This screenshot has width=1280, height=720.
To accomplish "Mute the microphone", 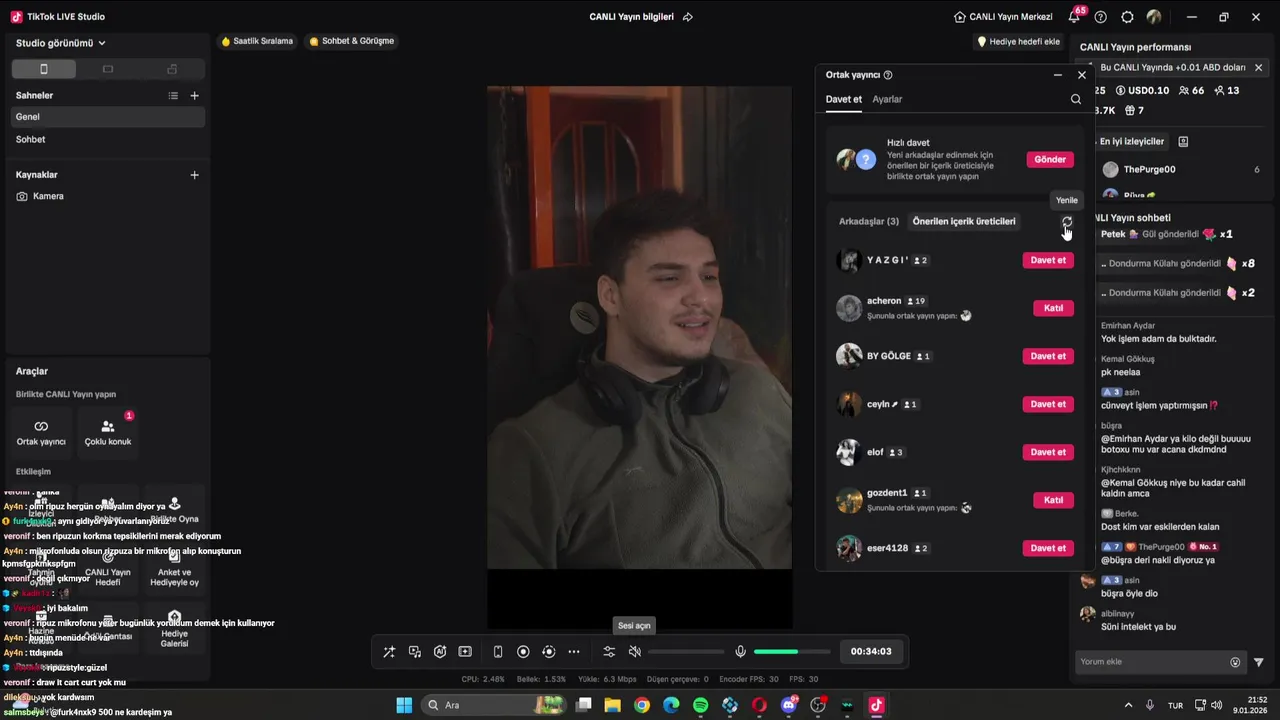I will point(740,652).
